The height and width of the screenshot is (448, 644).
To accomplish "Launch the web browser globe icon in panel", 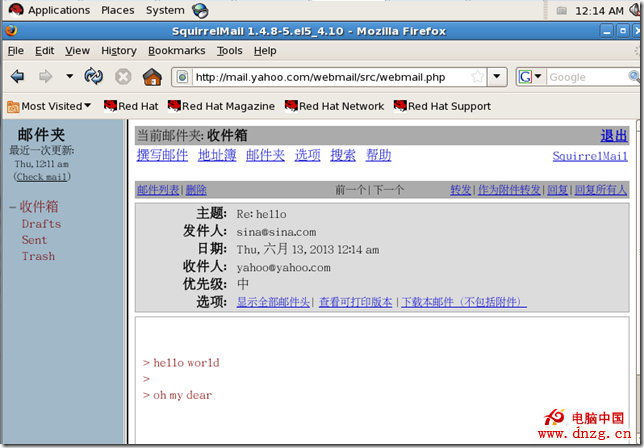I will pos(201,11).
